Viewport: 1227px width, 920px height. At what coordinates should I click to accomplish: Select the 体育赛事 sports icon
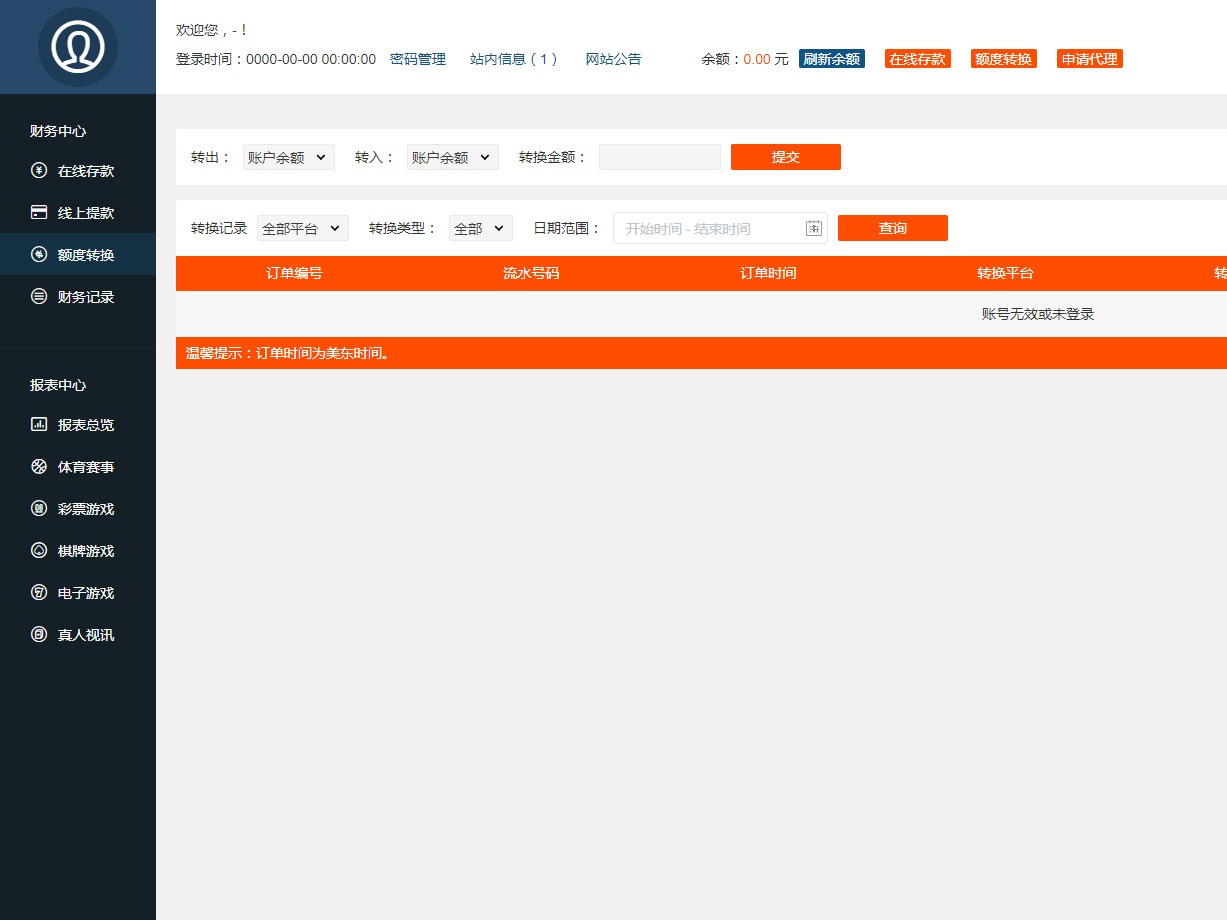point(37,466)
